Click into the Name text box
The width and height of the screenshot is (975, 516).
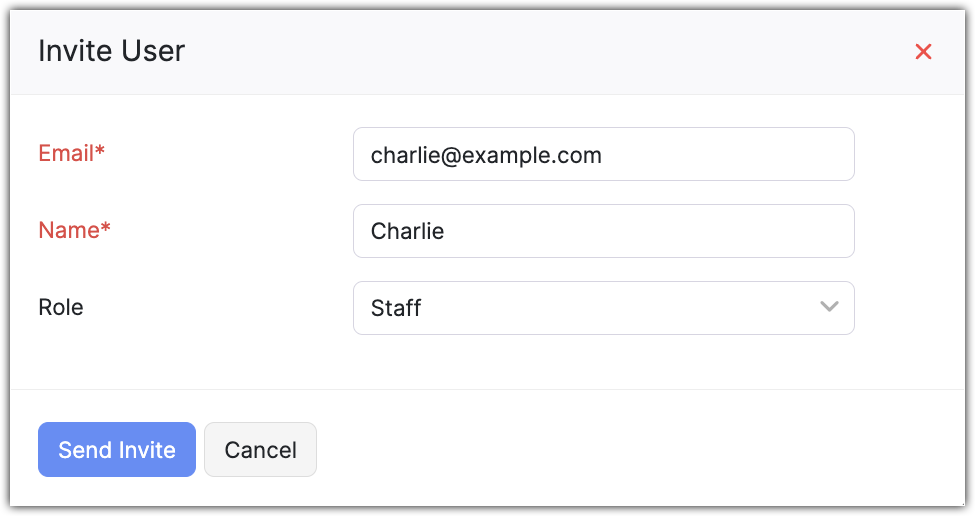(603, 231)
